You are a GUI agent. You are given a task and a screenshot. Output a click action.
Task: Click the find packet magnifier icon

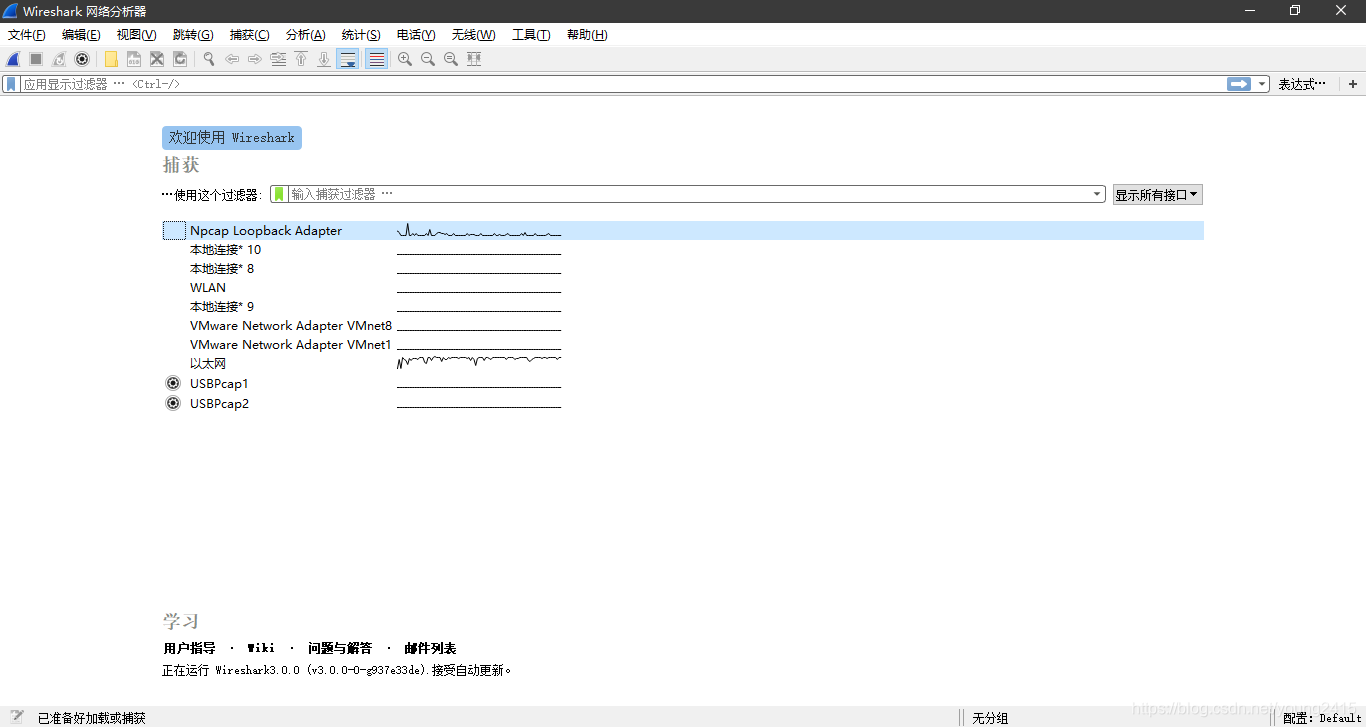point(209,59)
